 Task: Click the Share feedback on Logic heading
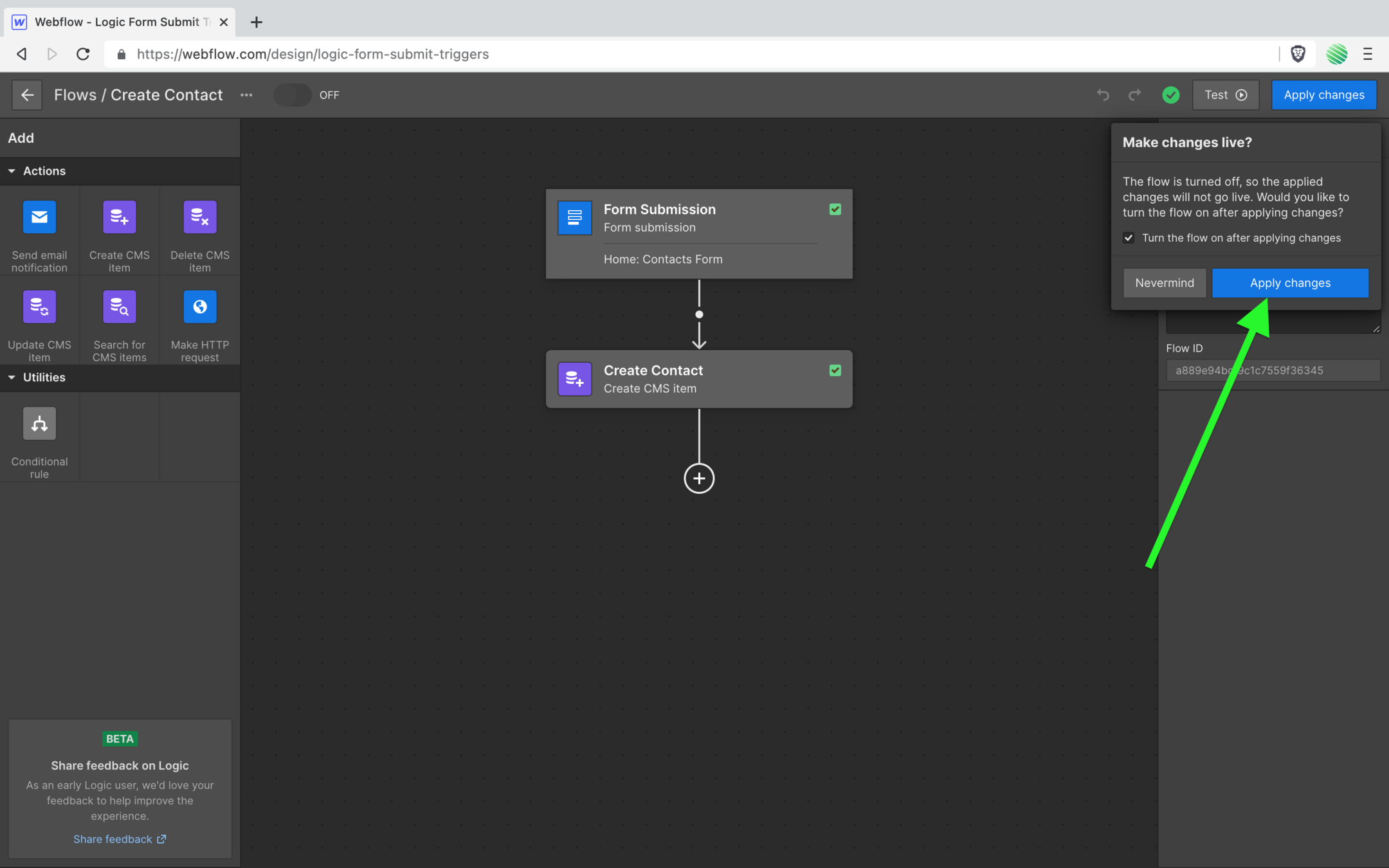120,765
